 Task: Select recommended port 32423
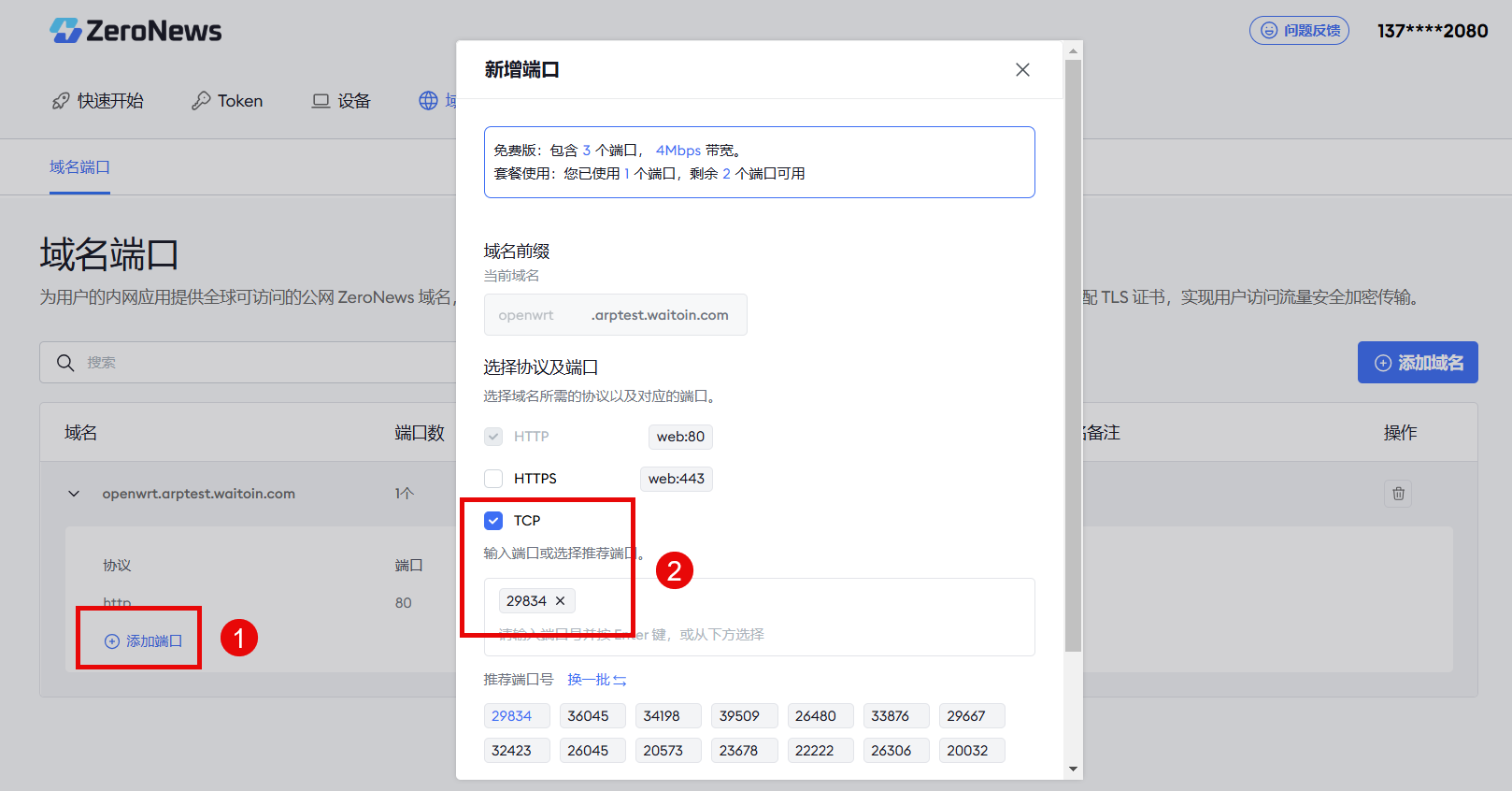517,751
